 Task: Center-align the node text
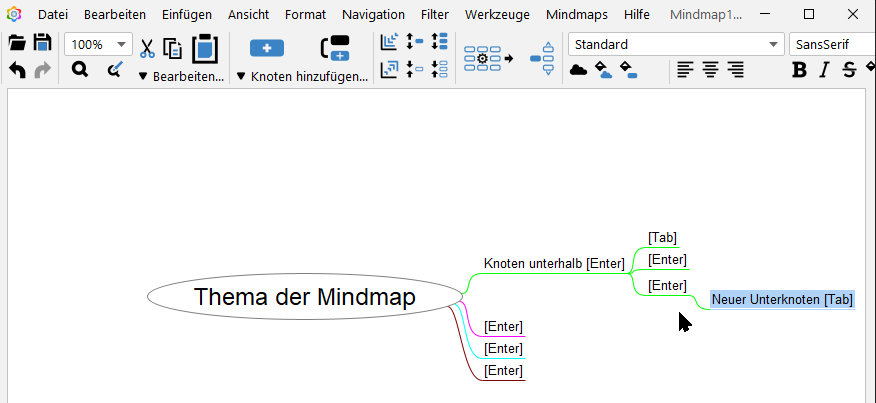710,70
